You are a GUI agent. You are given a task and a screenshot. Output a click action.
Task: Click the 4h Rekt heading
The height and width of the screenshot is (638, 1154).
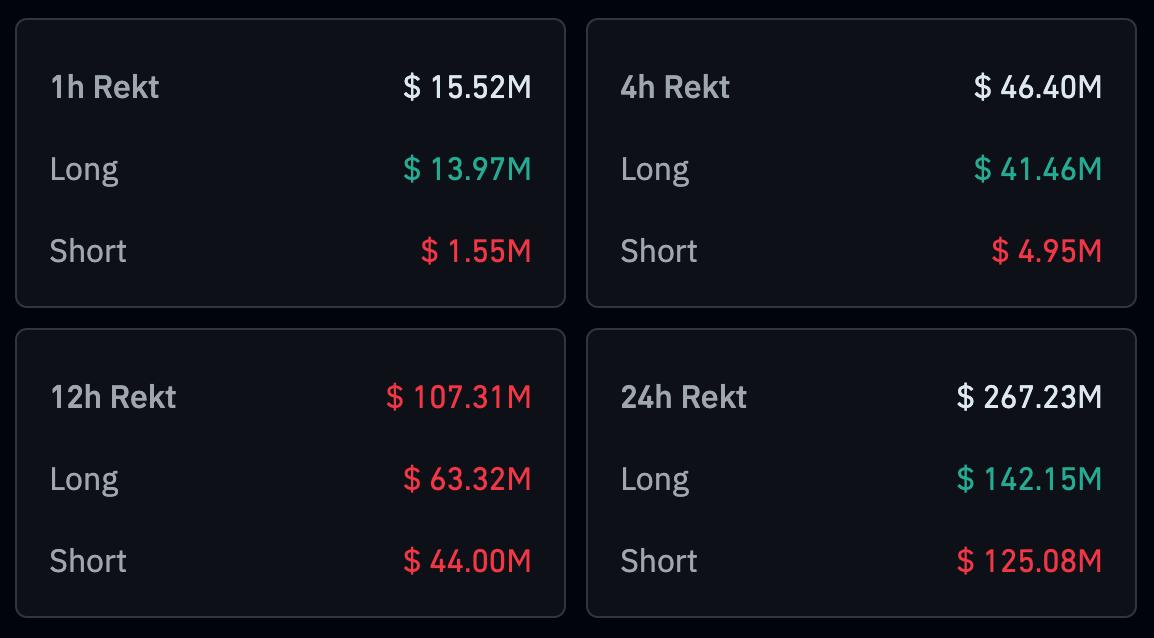pos(675,88)
